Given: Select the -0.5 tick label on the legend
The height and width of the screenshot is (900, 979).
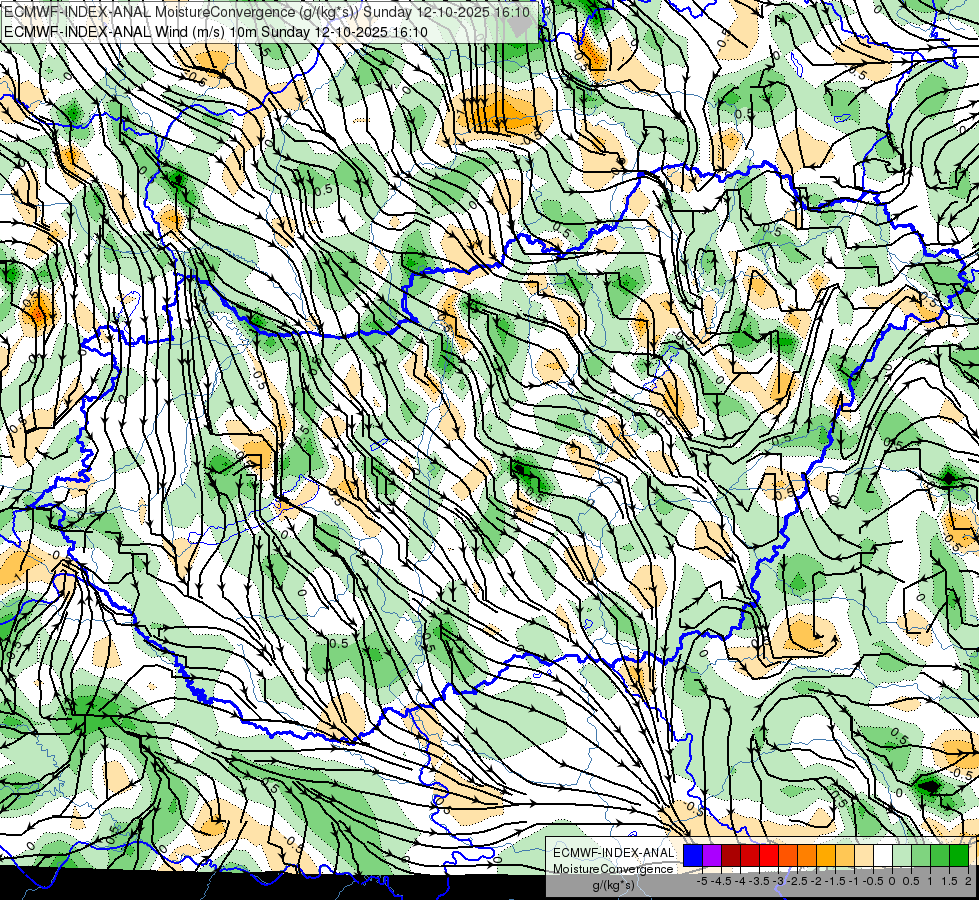Looking at the screenshot, I should tap(873, 881).
